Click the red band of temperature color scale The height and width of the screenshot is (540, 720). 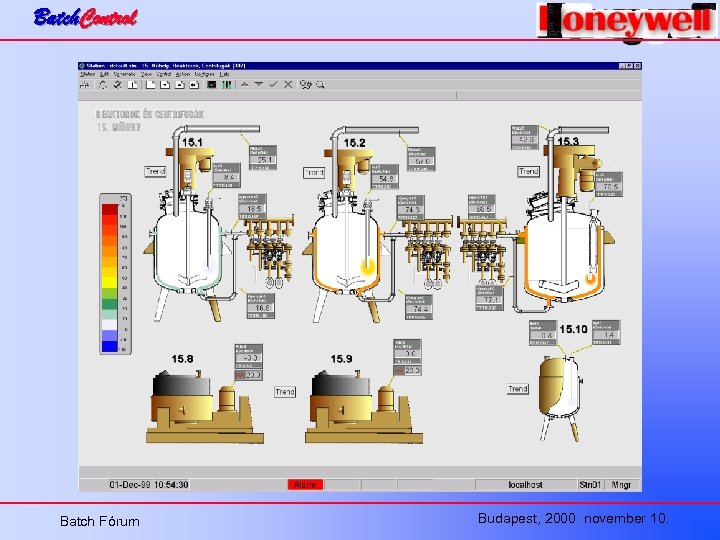click(x=110, y=210)
